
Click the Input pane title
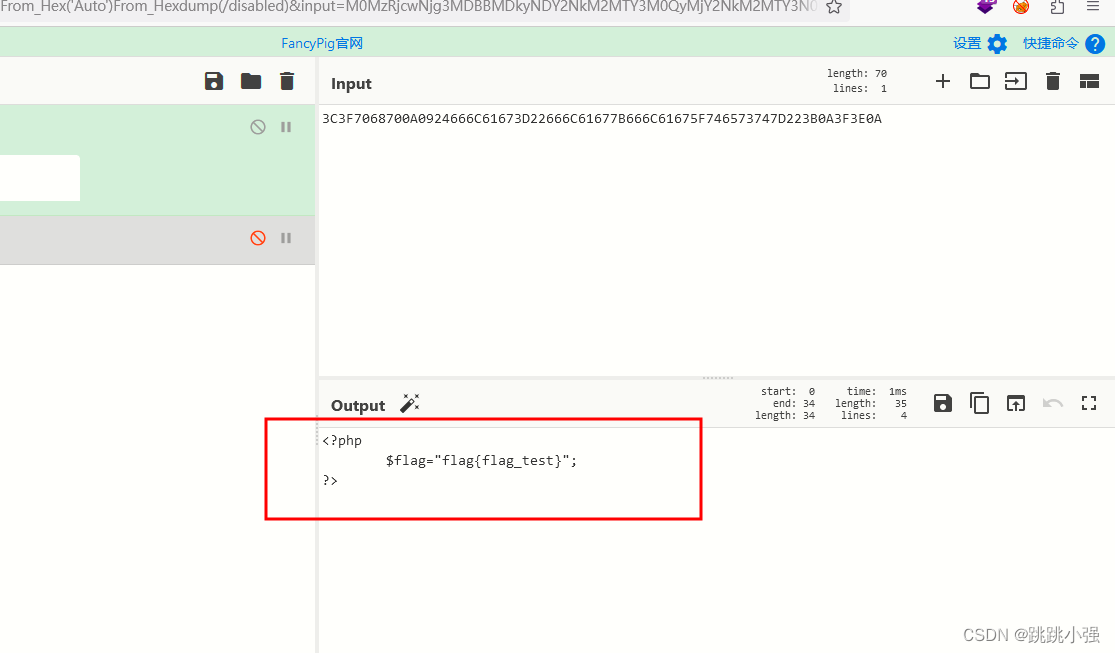[351, 84]
